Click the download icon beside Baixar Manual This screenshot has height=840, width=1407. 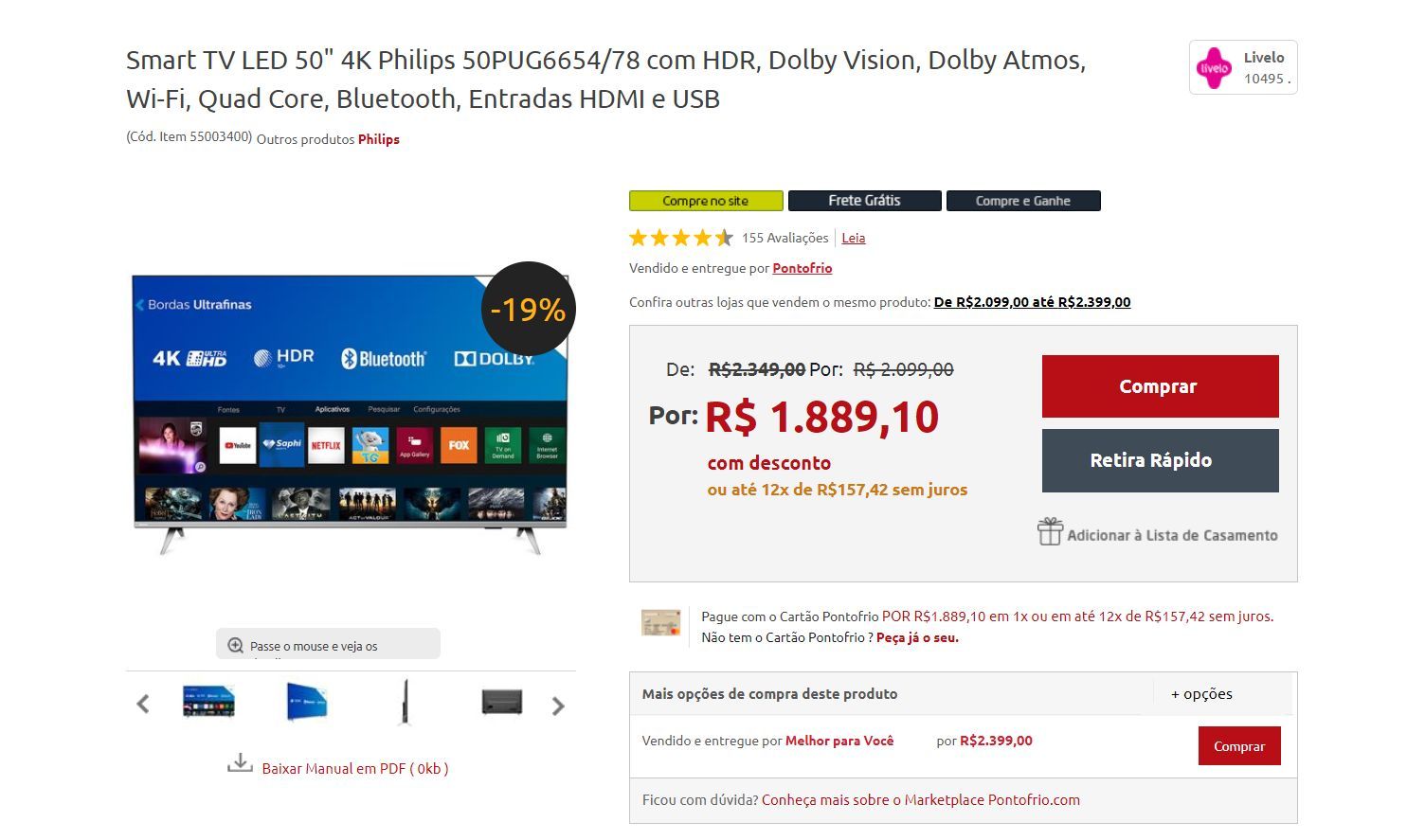[x=240, y=763]
